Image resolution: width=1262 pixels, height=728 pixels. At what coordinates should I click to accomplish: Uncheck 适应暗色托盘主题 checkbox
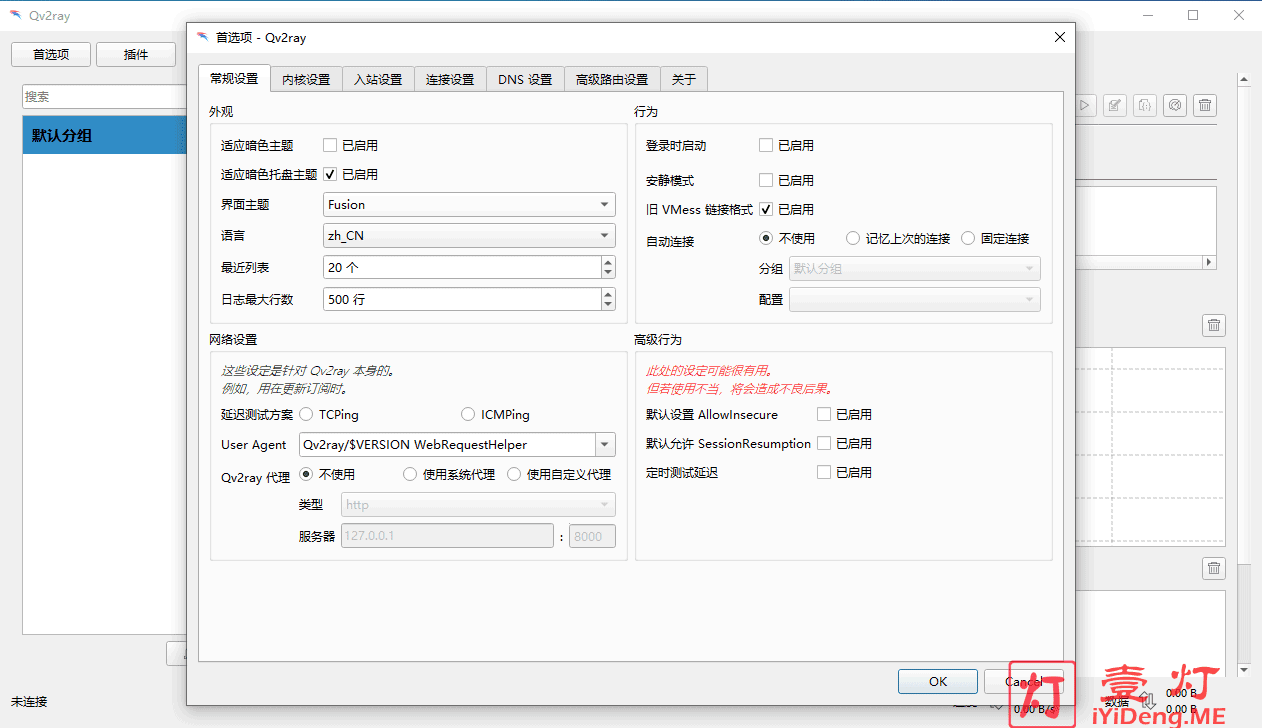[330, 174]
